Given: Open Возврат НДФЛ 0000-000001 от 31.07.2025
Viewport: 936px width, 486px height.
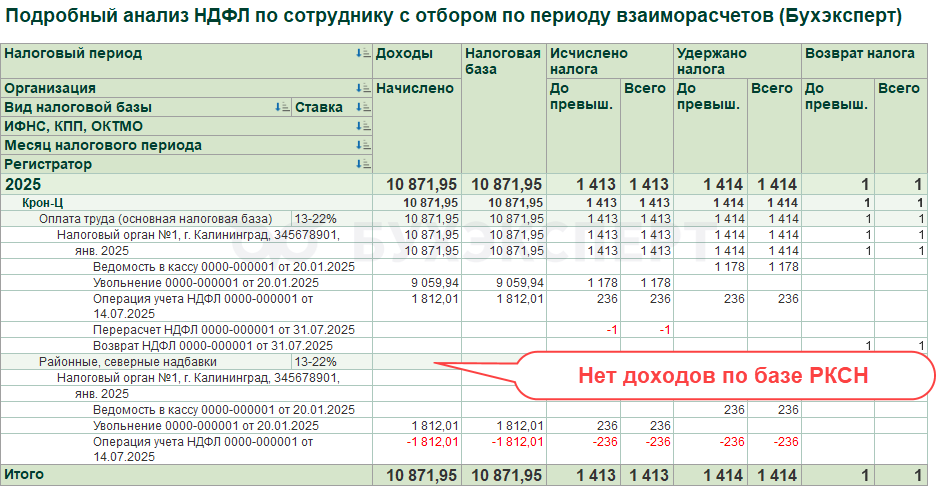Looking at the screenshot, I should coord(213,346).
